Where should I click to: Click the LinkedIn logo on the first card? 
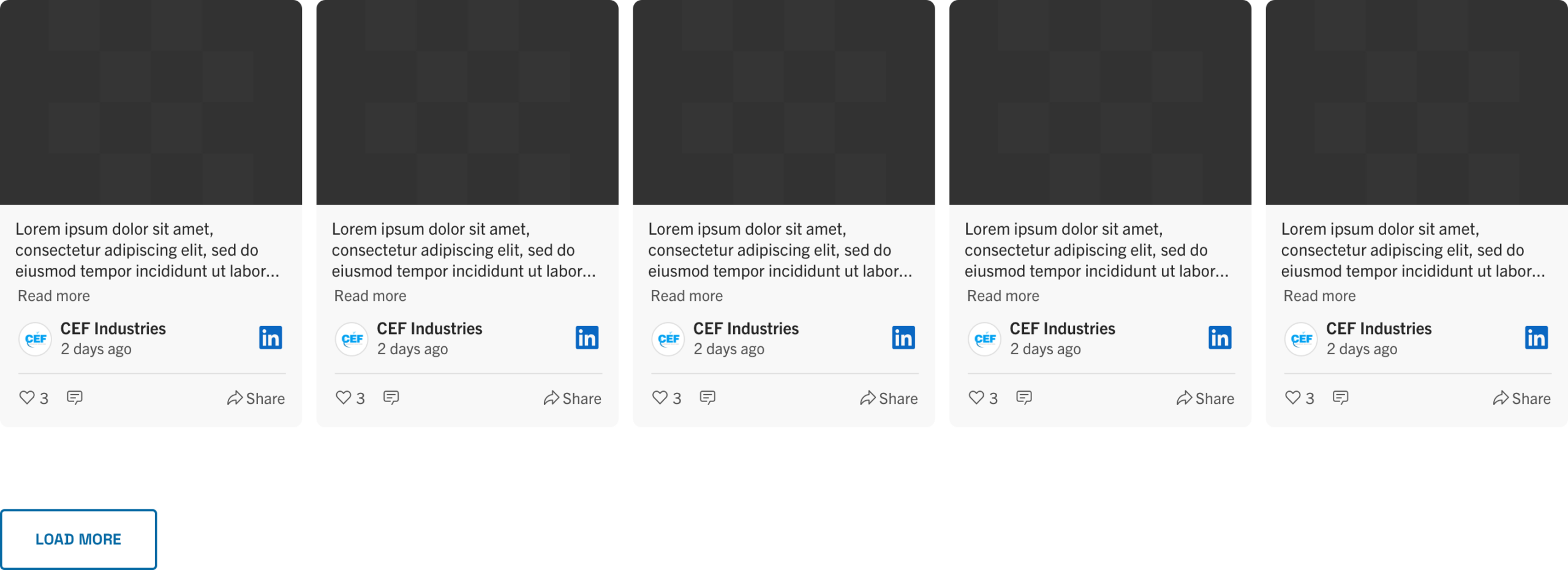point(271,338)
